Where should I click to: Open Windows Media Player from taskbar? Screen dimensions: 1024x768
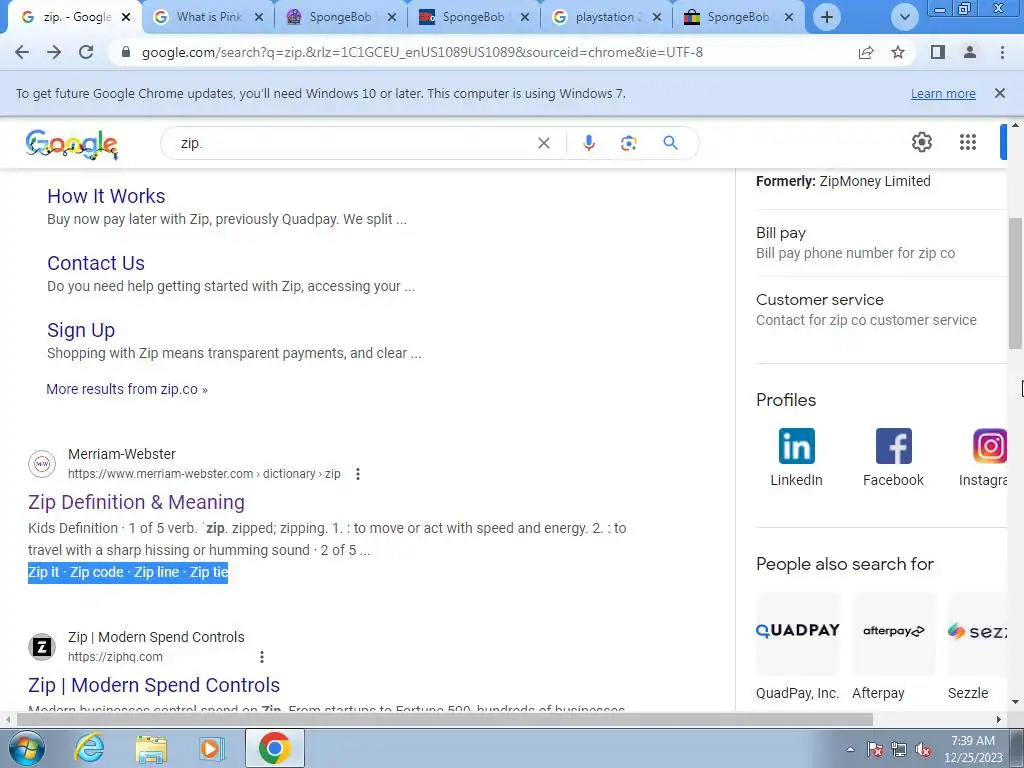(x=210, y=748)
